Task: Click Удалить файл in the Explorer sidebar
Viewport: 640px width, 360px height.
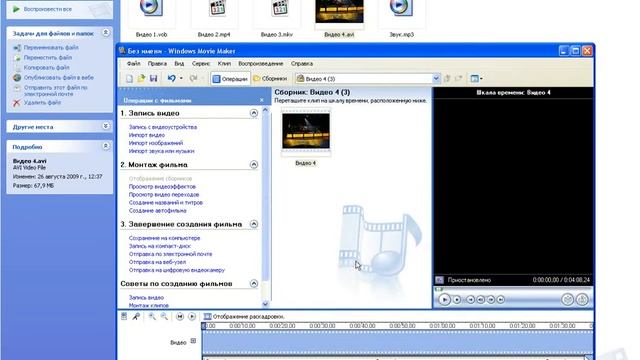Action: click(x=42, y=103)
